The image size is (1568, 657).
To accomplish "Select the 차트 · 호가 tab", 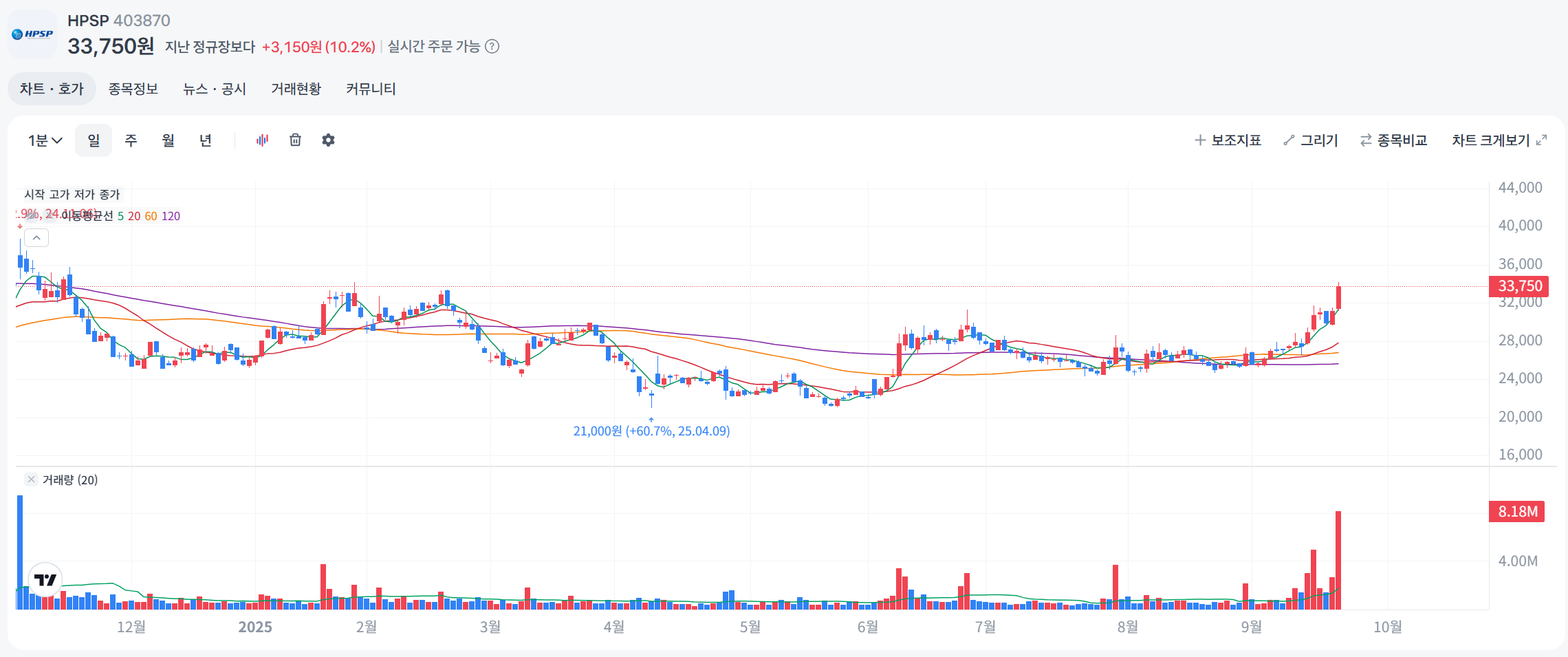I will (x=52, y=89).
